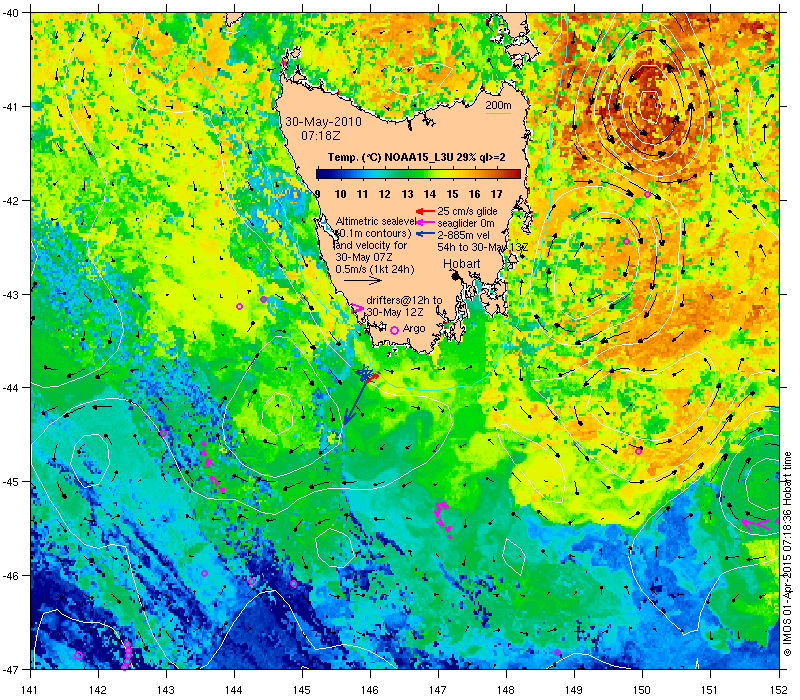The image size is (800, 700).
Task: Click the '2-885m vel' legend text
Action: [x=463, y=235]
